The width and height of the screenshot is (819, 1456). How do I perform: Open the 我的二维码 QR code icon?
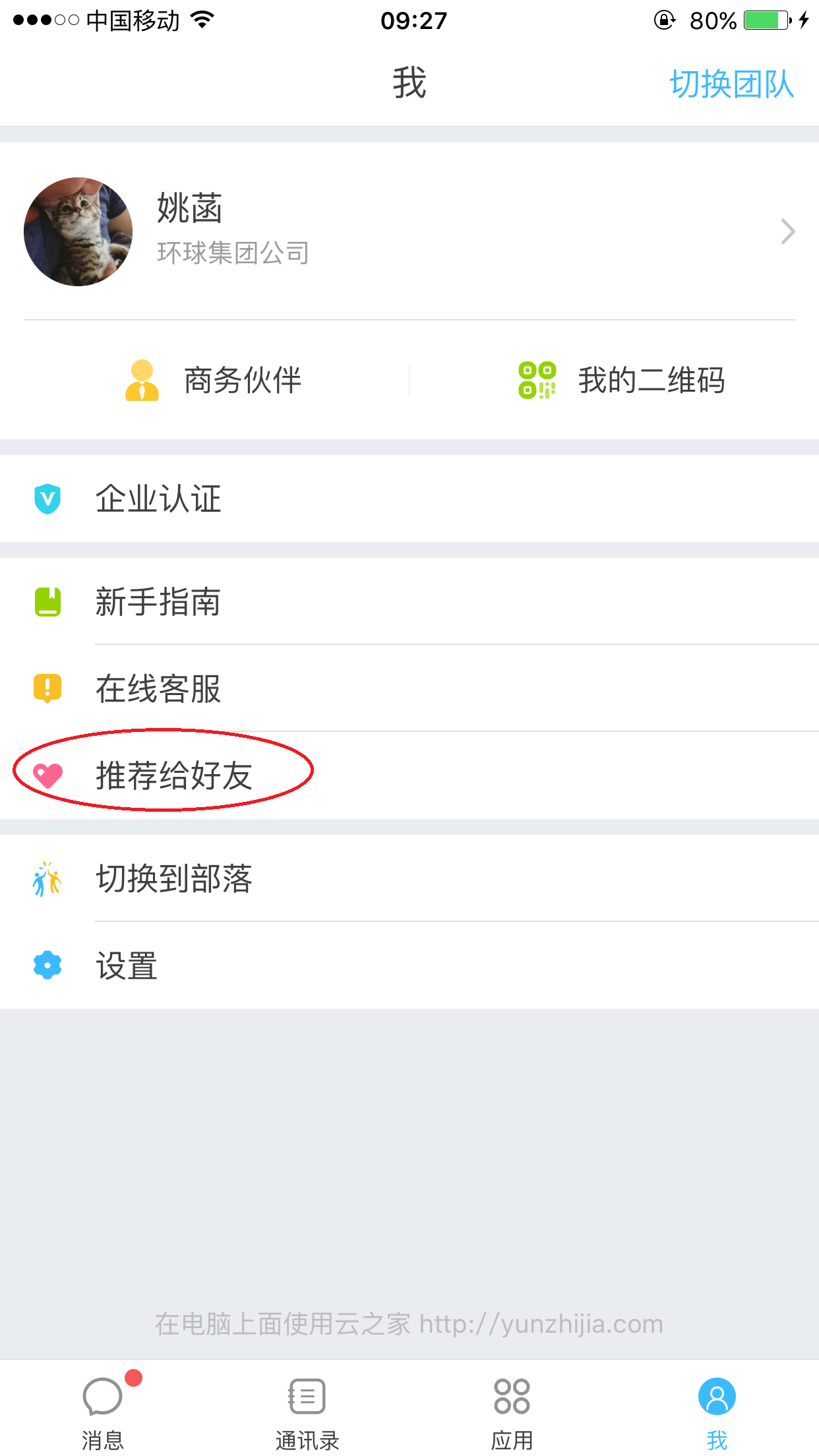coord(537,380)
